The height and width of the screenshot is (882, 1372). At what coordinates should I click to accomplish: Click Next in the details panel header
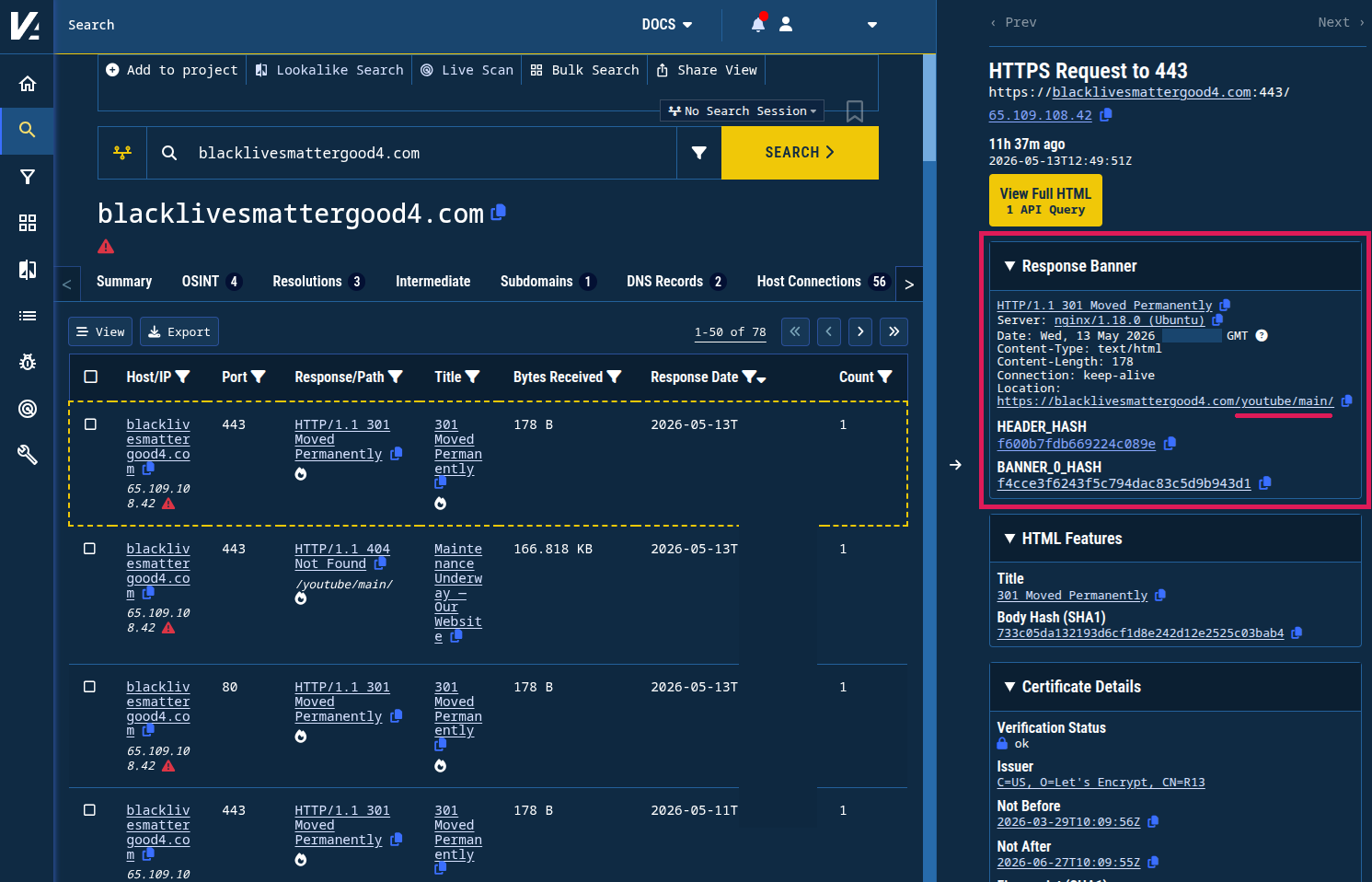(1341, 22)
